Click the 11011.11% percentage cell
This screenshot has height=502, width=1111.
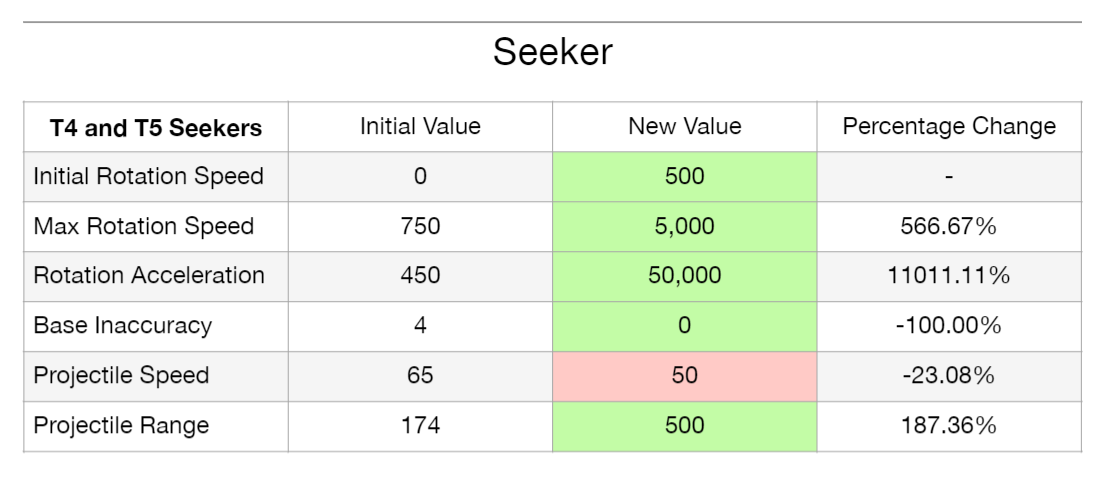(948, 275)
